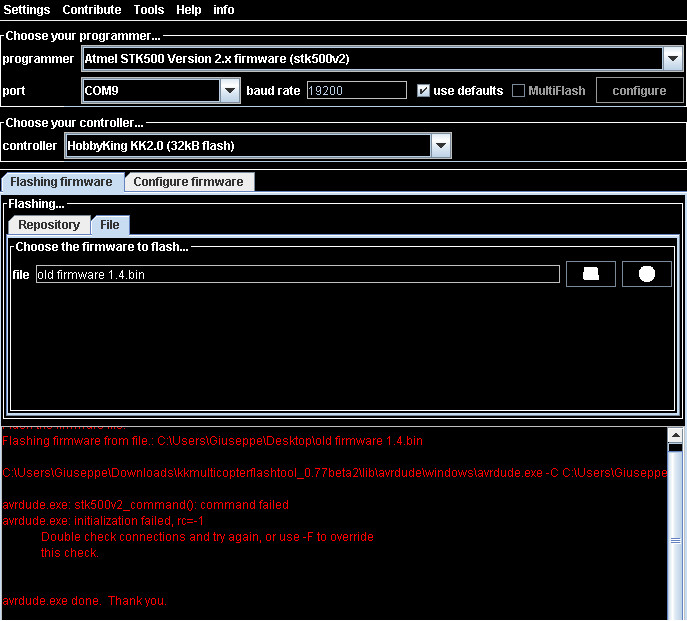Click the 'initialization failed, rc=-1' log line

point(103,521)
